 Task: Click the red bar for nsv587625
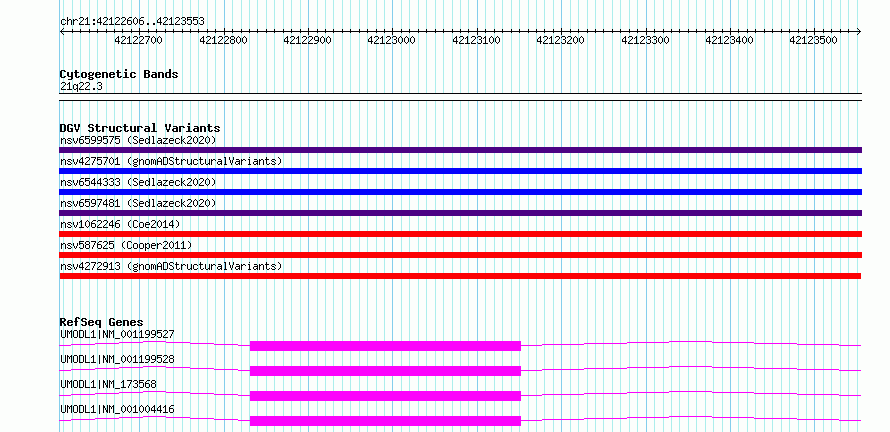click(460, 255)
